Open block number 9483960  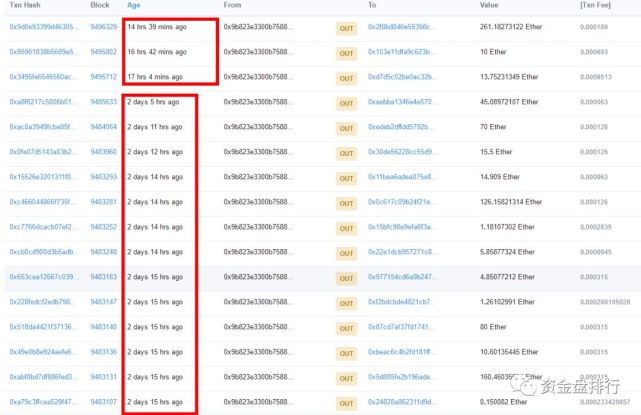click(x=103, y=152)
